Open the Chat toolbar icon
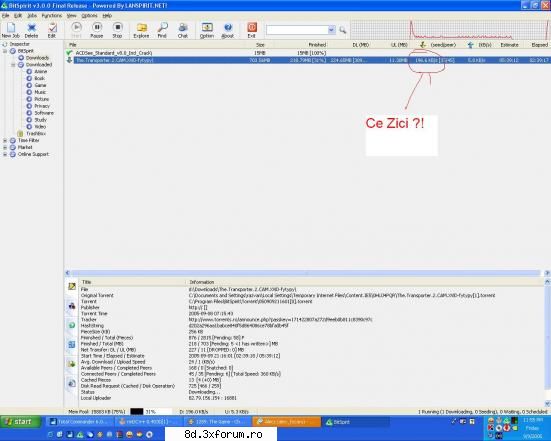This screenshot has height=441, width=551. 183,30
